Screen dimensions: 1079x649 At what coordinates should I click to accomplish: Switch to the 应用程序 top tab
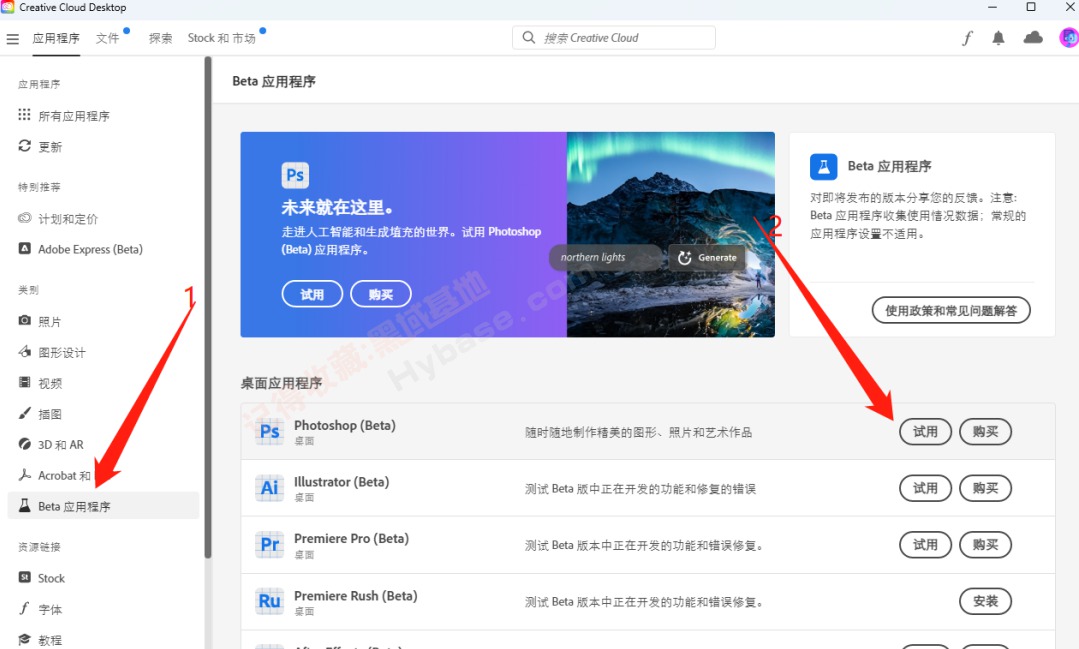[56, 39]
